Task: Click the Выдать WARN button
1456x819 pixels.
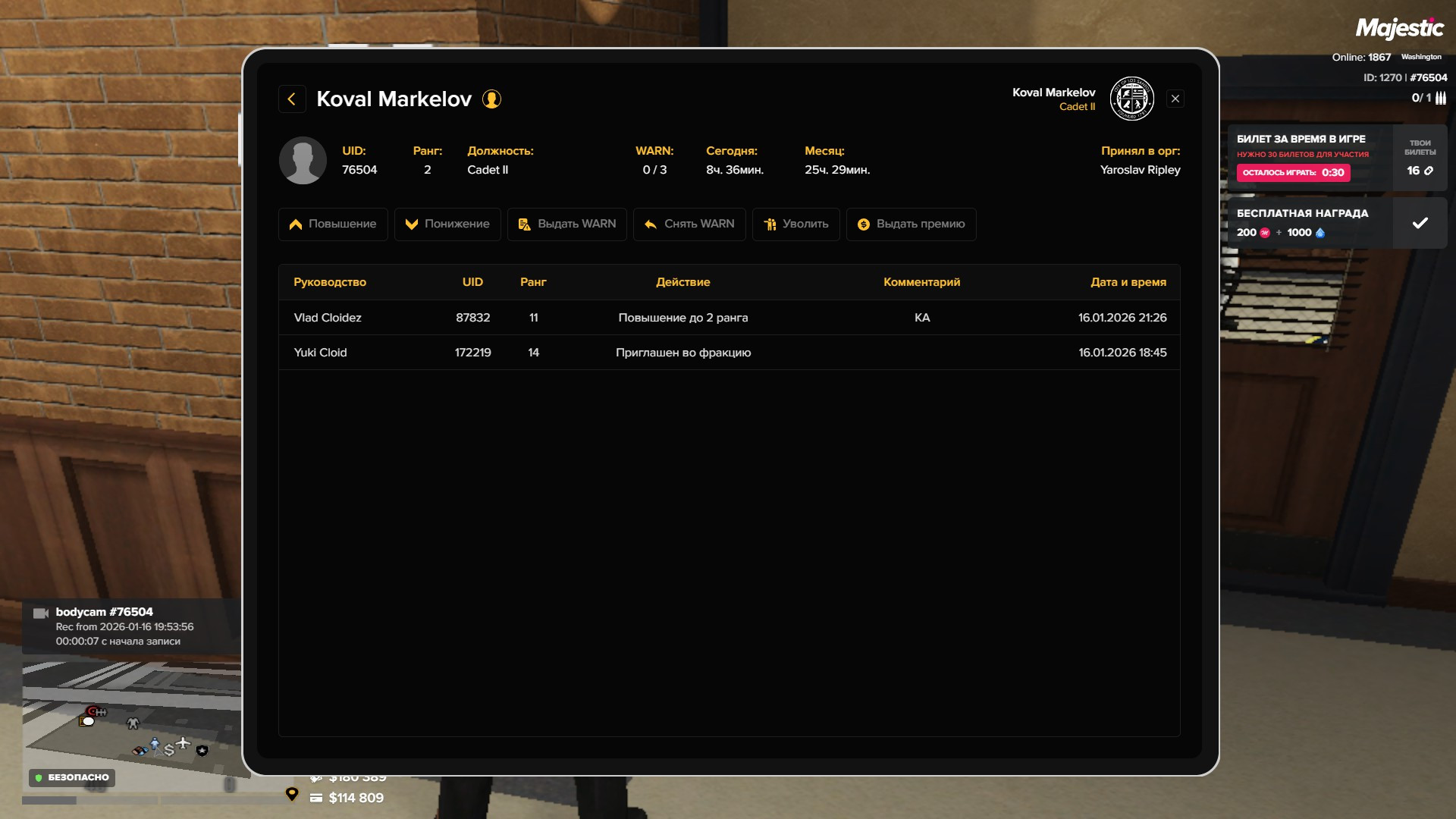Action: tap(566, 224)
